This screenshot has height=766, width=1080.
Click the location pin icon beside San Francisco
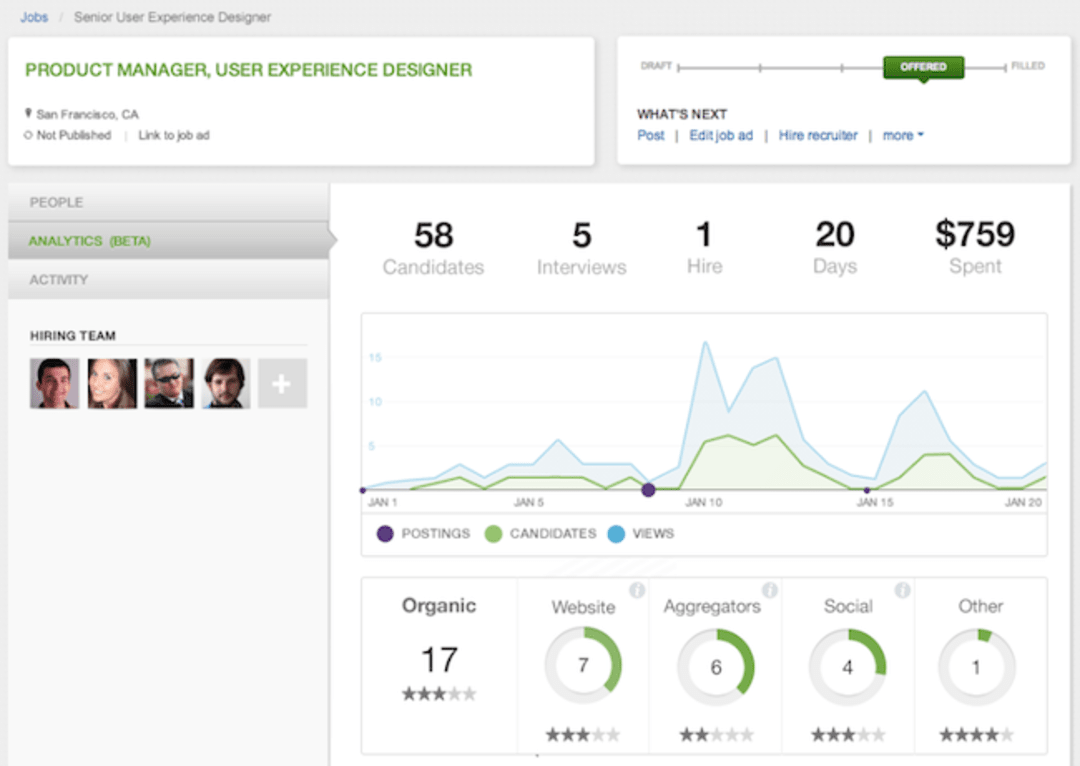point(28,112)
